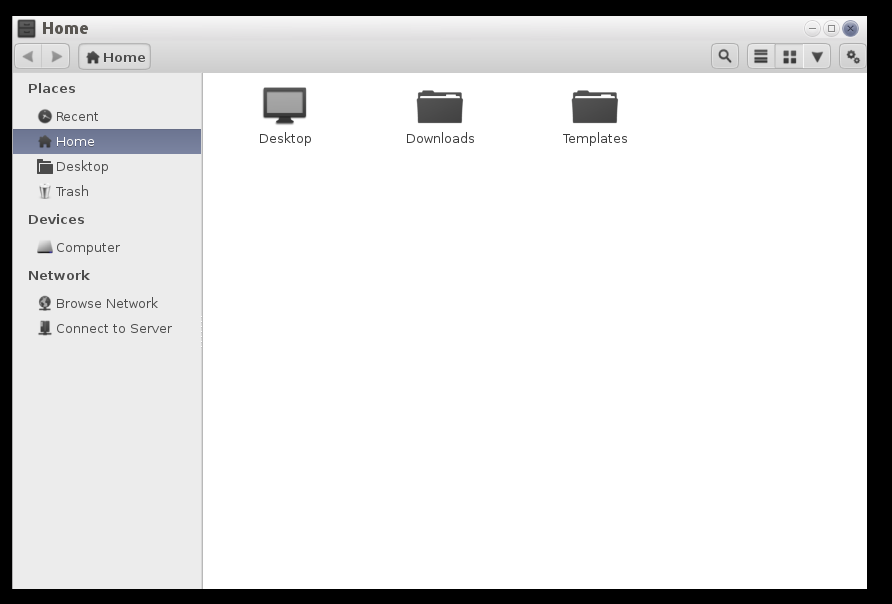Screen dimensions: 892x604
Task: Go back with the left arrow button
Action: [28, 57]
